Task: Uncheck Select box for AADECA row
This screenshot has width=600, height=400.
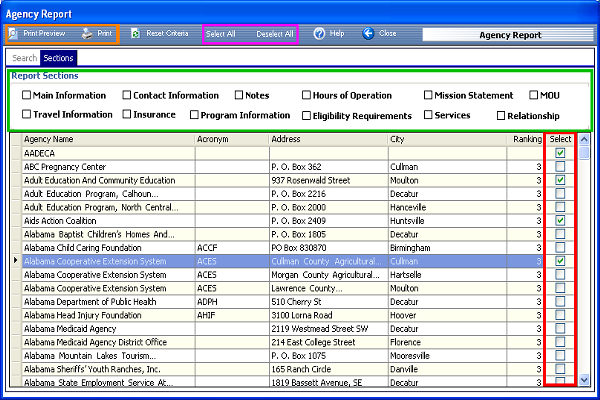Action: point(560,153)
